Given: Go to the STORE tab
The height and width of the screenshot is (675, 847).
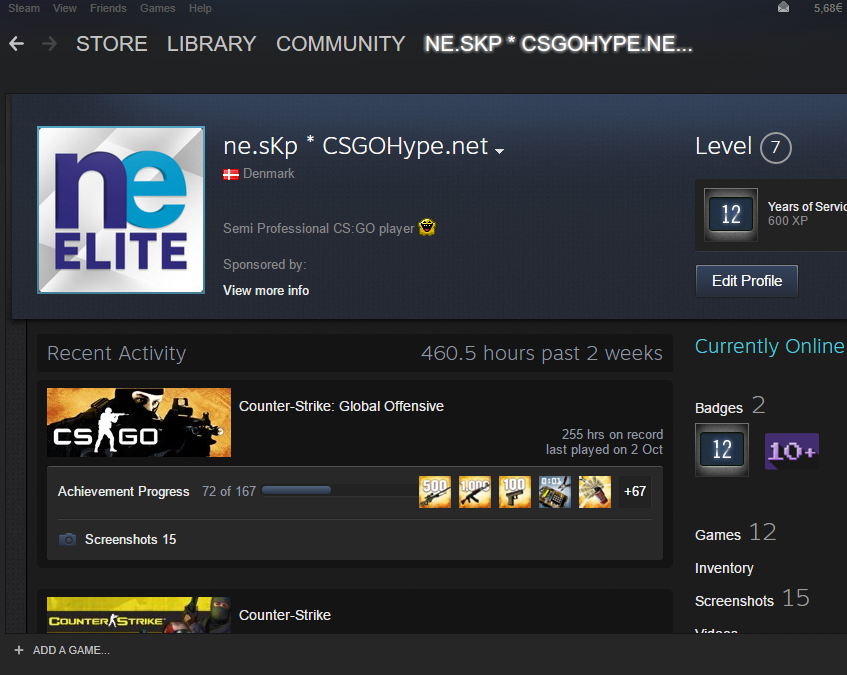Looking at the screenshot, I should (x=111, y=44).
